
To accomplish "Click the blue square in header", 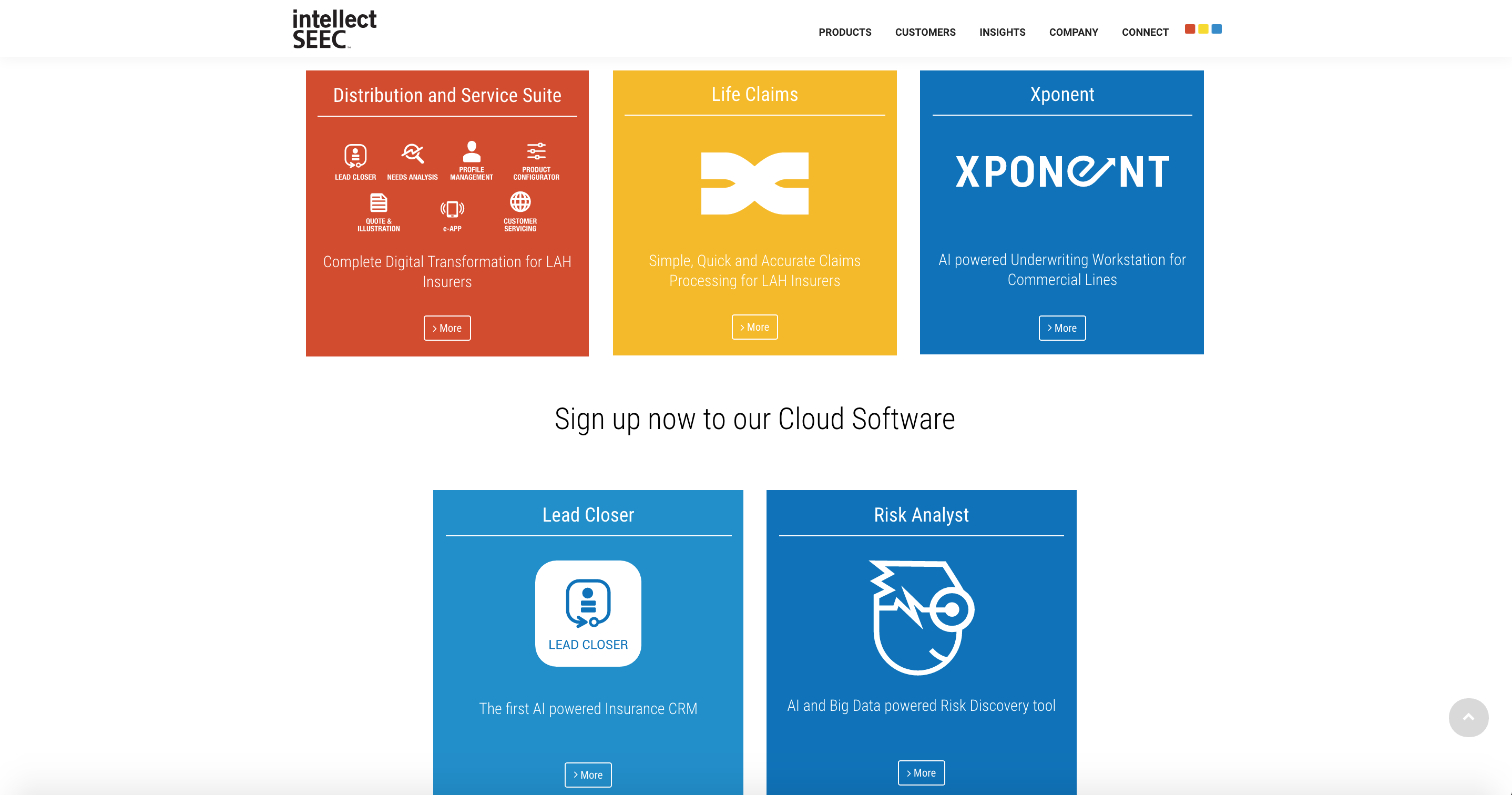I will click(1217, 29).
